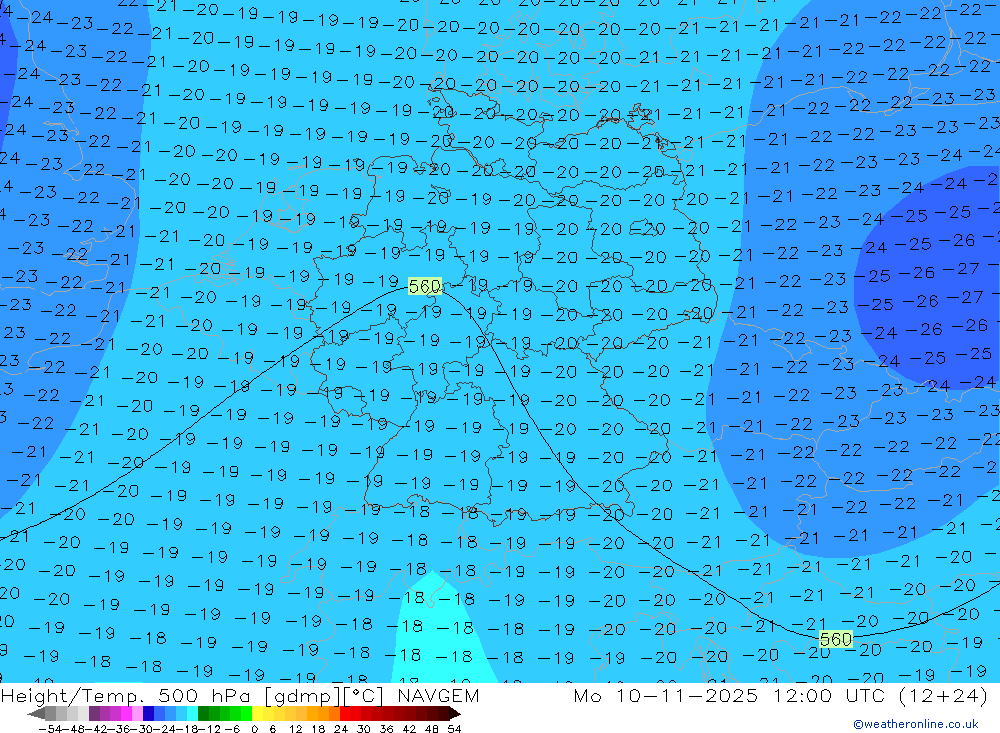Viewport: 1000px width, 733px height.
Task: Click the '24' legend scale label
Action: click(x=341, y=729)
